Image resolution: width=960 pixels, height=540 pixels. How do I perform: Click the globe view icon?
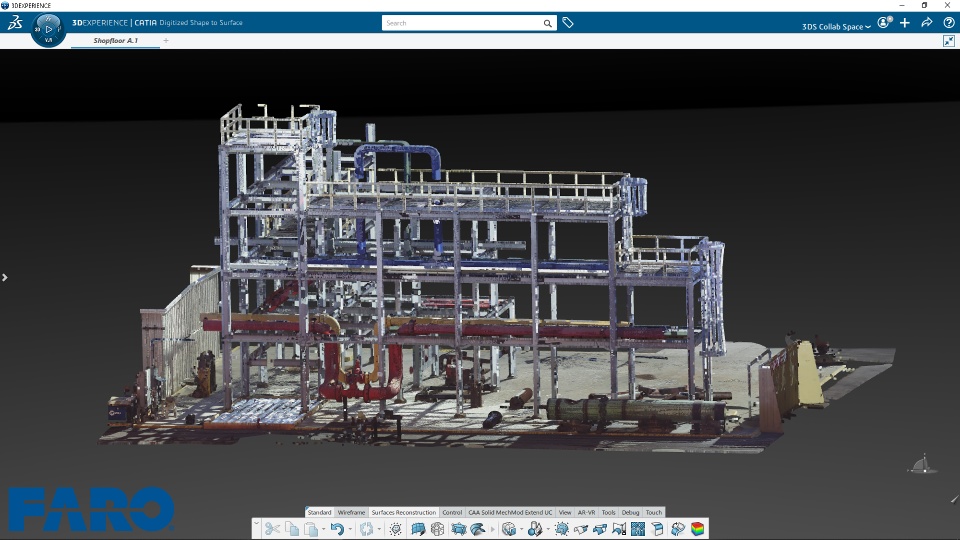tap(508, 528)
